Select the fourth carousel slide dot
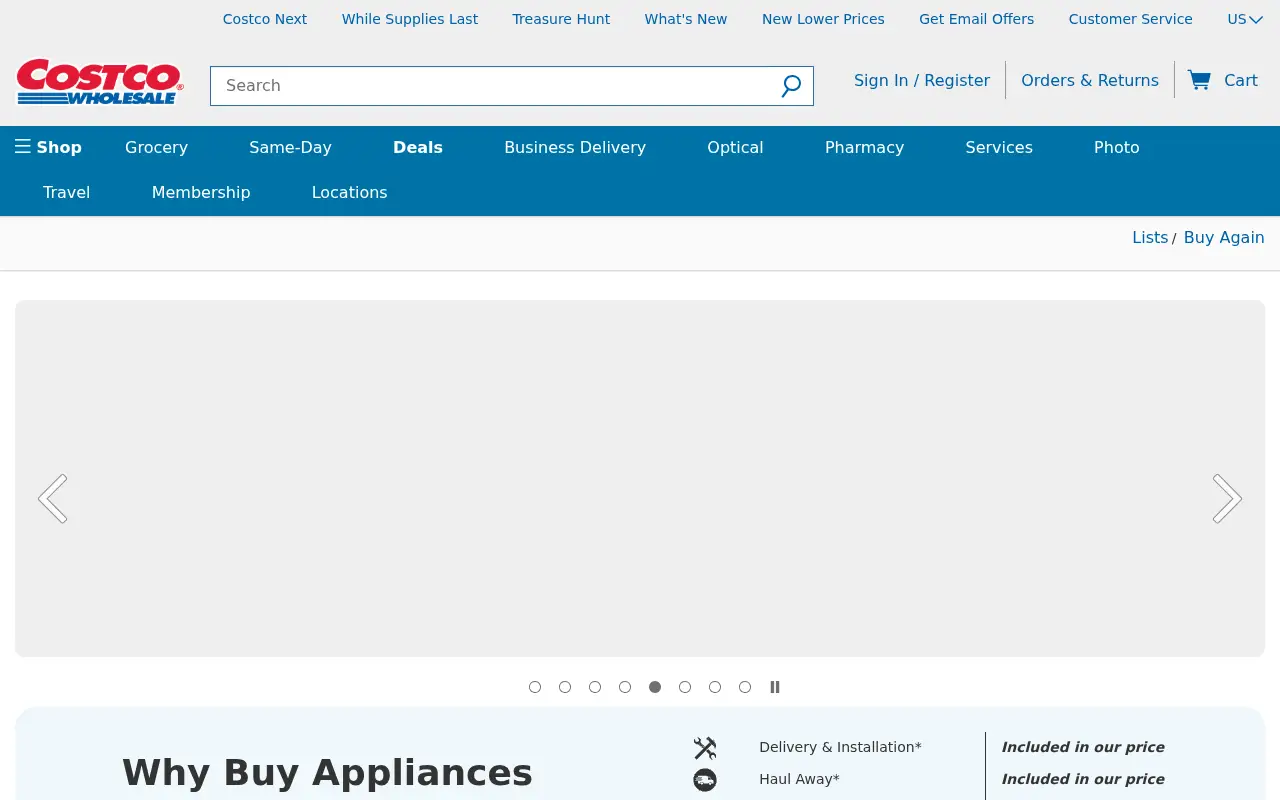Viewport: 1280px width, 800px height. (x=625, y=687)
